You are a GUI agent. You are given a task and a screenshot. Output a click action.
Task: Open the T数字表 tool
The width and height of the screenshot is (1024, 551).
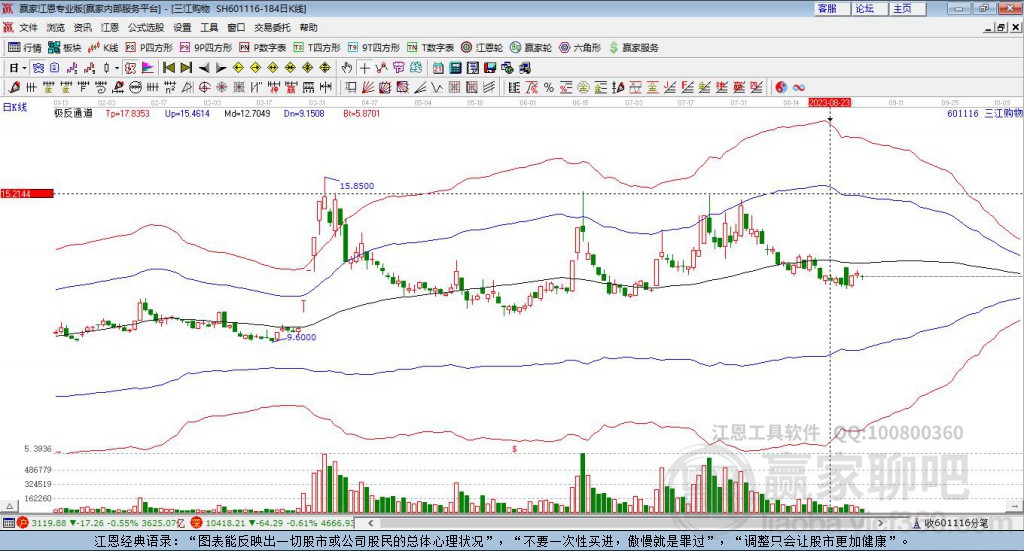pyautogui.click(x=430, y=48)
